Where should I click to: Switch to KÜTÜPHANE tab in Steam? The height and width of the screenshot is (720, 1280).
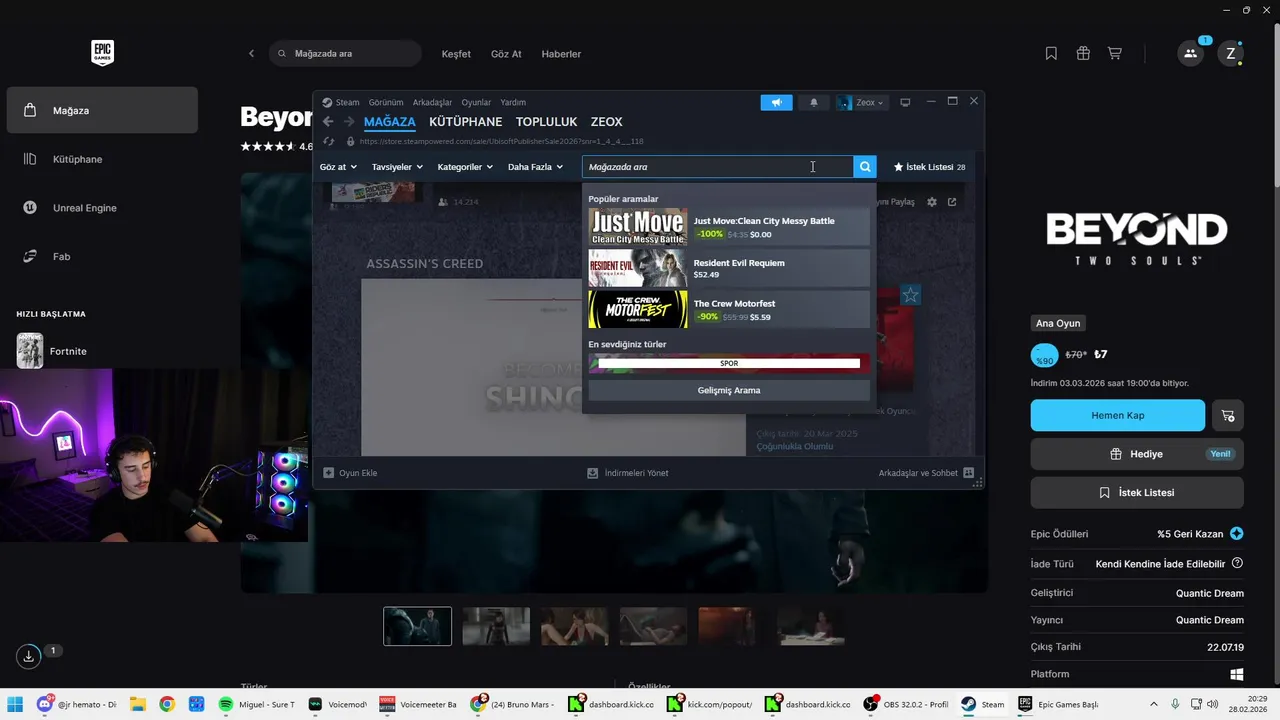(x=466, y=122)
